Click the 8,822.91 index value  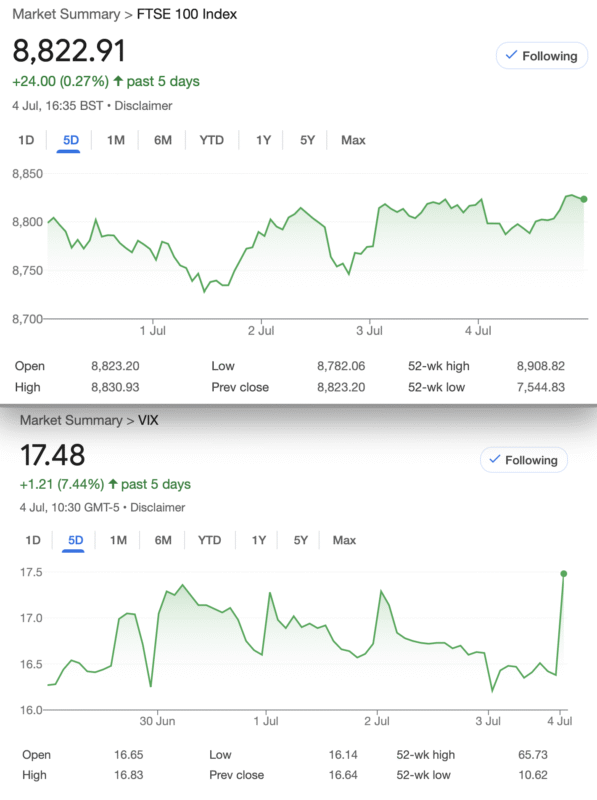(69, 51)
